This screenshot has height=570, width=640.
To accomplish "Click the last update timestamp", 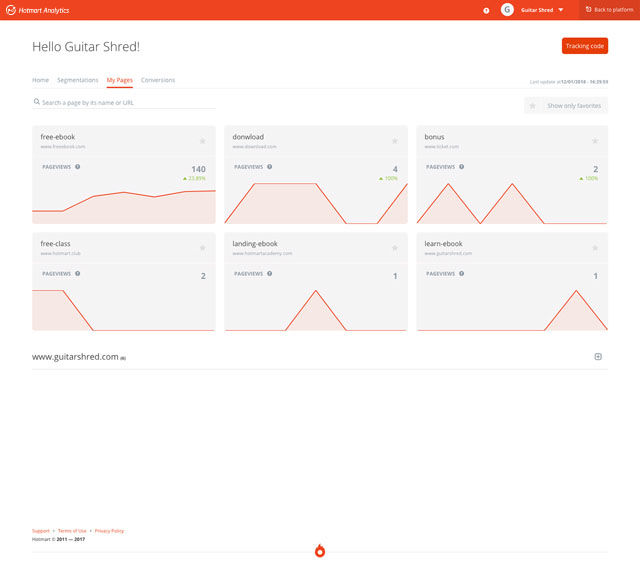I will [569, 82].
